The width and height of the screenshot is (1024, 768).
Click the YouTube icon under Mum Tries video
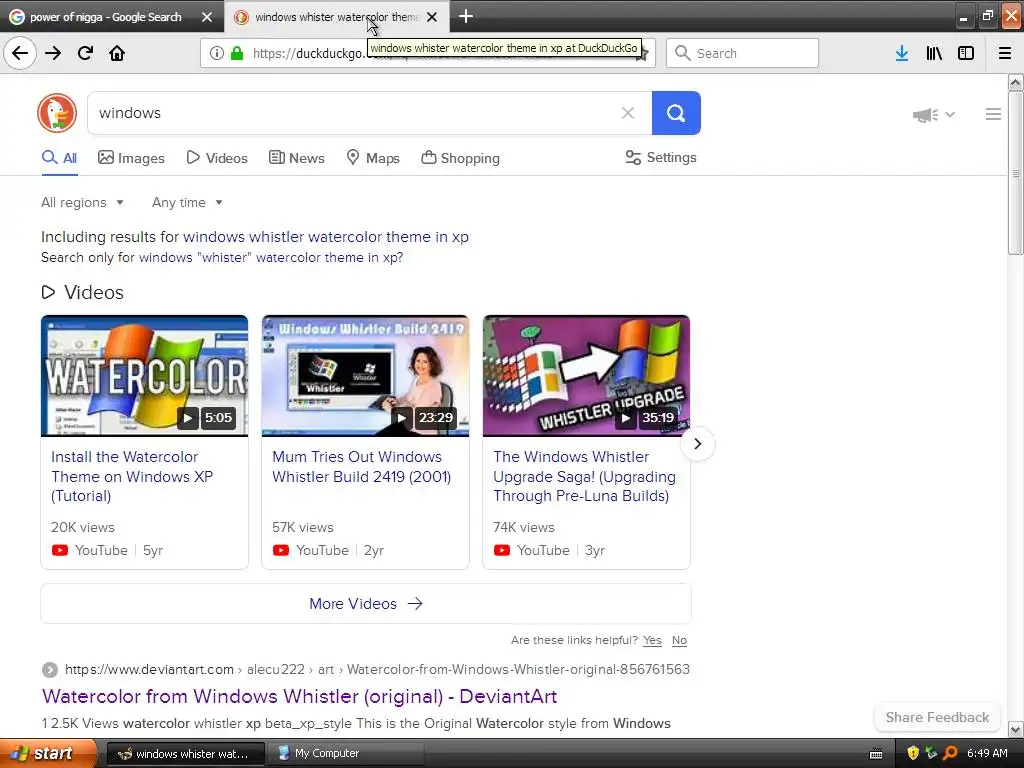click(x=281, y=550)
